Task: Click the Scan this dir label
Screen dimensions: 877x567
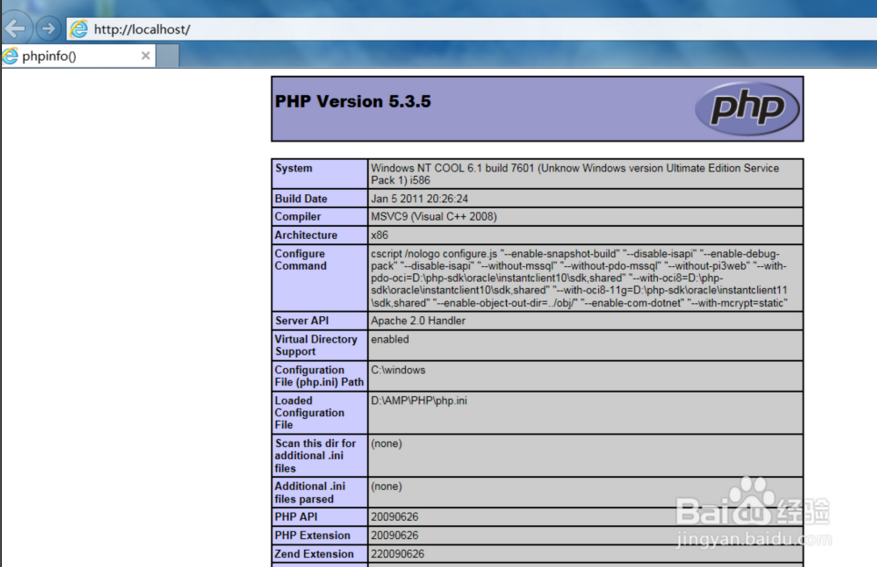Action: pyautogui.click(x=315, y=456)
